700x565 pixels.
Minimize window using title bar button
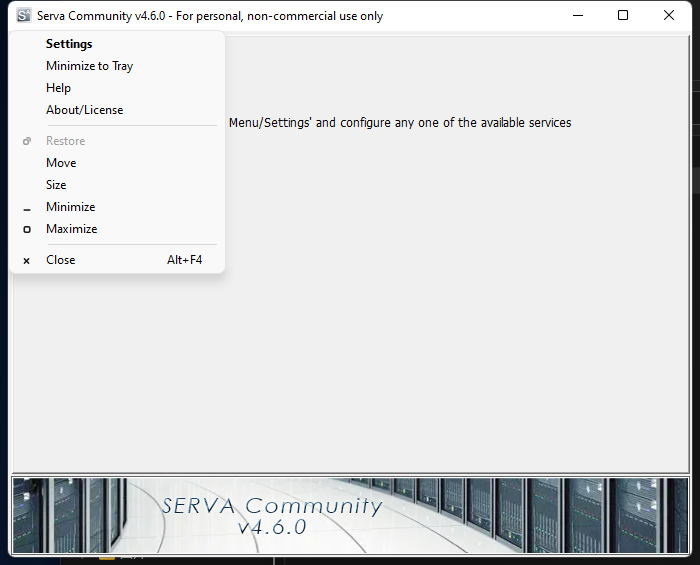(x=577, y=16)
